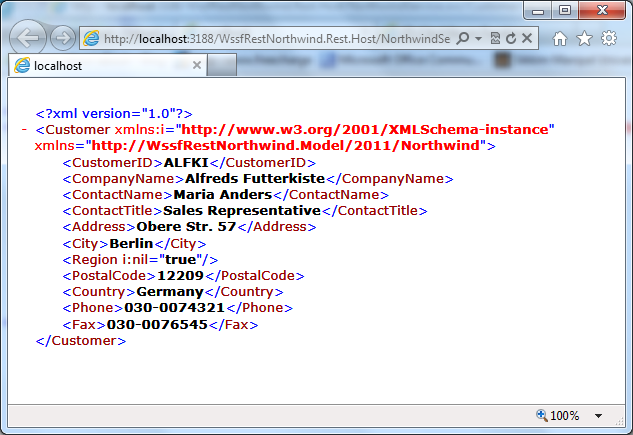Viewport: 633px width, 435px height.
Task: Click the Sales Representative contact title
Action: 242,211
